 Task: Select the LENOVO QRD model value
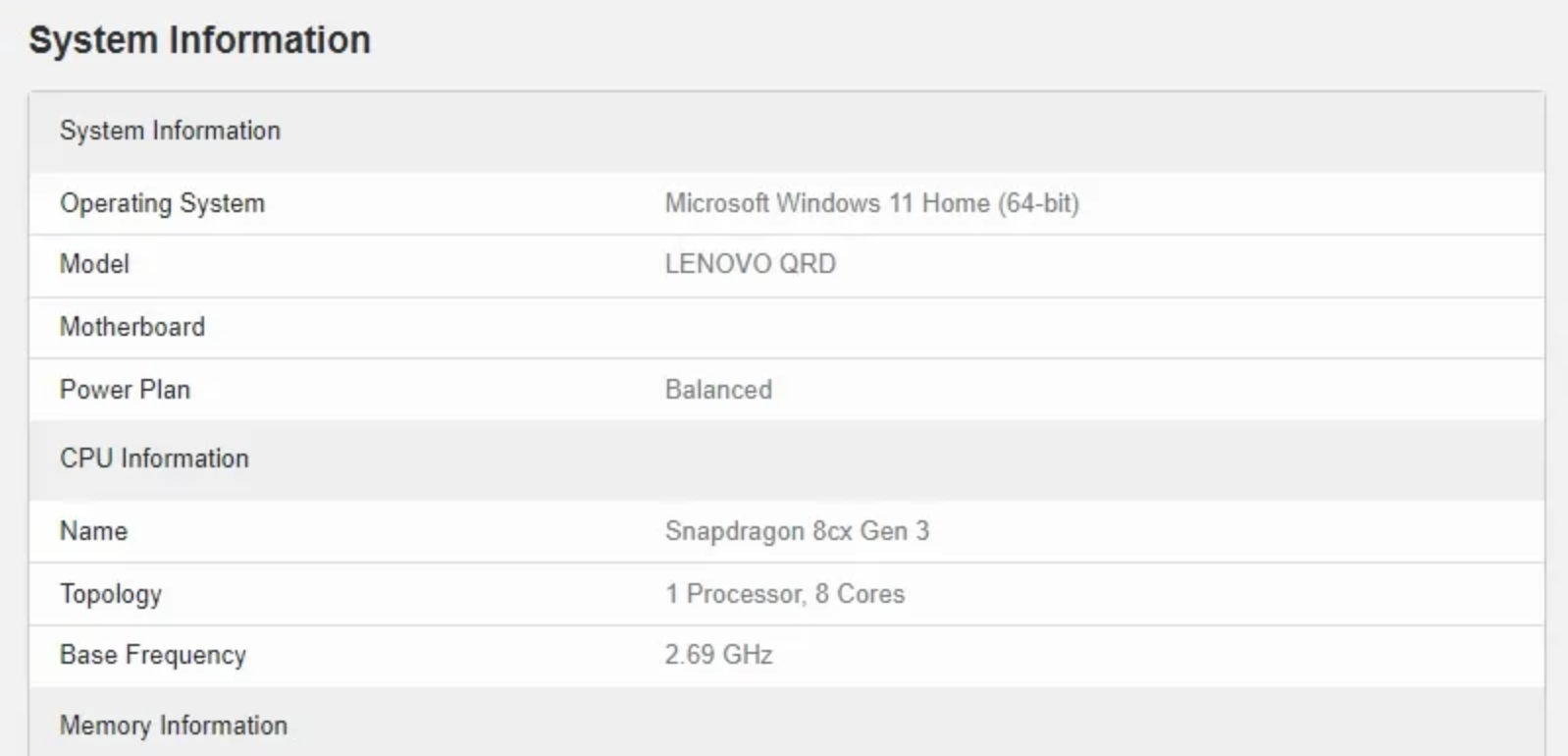[750, 264]
